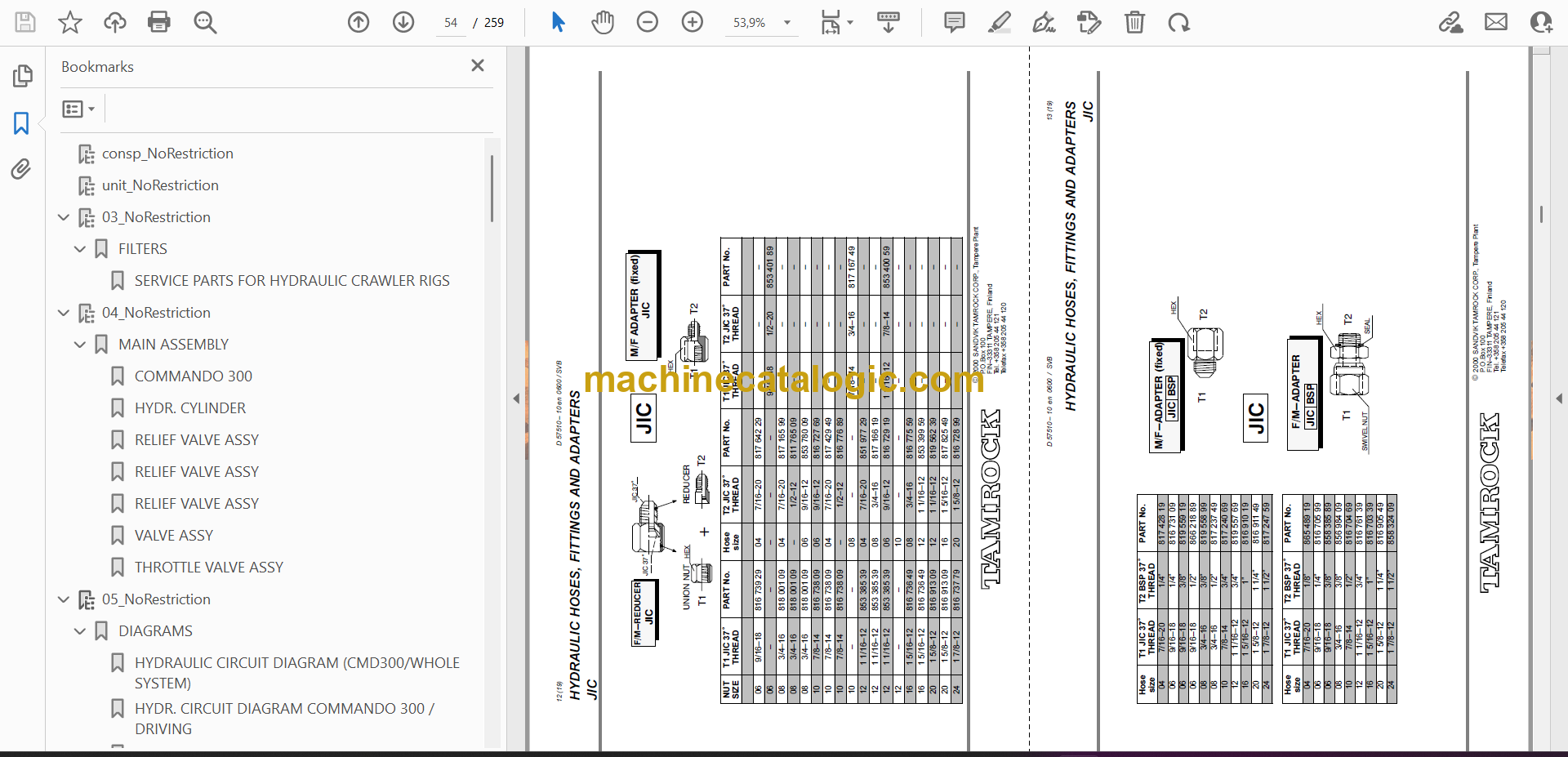This screenshot has width=1568, height=757.
Task: Share the file with other people
Action: tap(1541, 22)
